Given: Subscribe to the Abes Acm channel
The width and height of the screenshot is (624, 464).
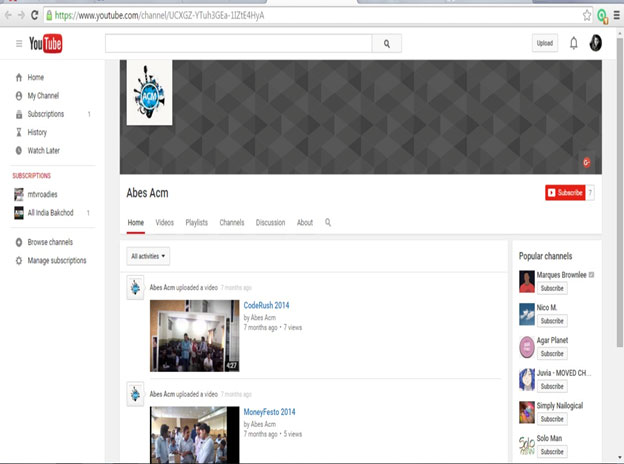Looking at the screenshot, I should tap(565, 193).
